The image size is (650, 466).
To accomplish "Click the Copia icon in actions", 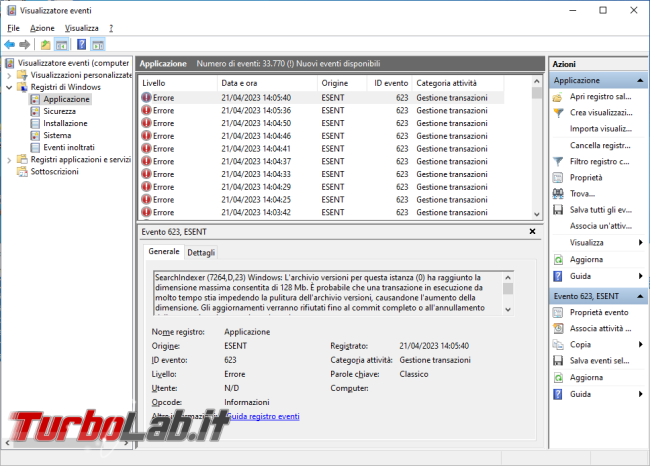I will click(558, 345).
